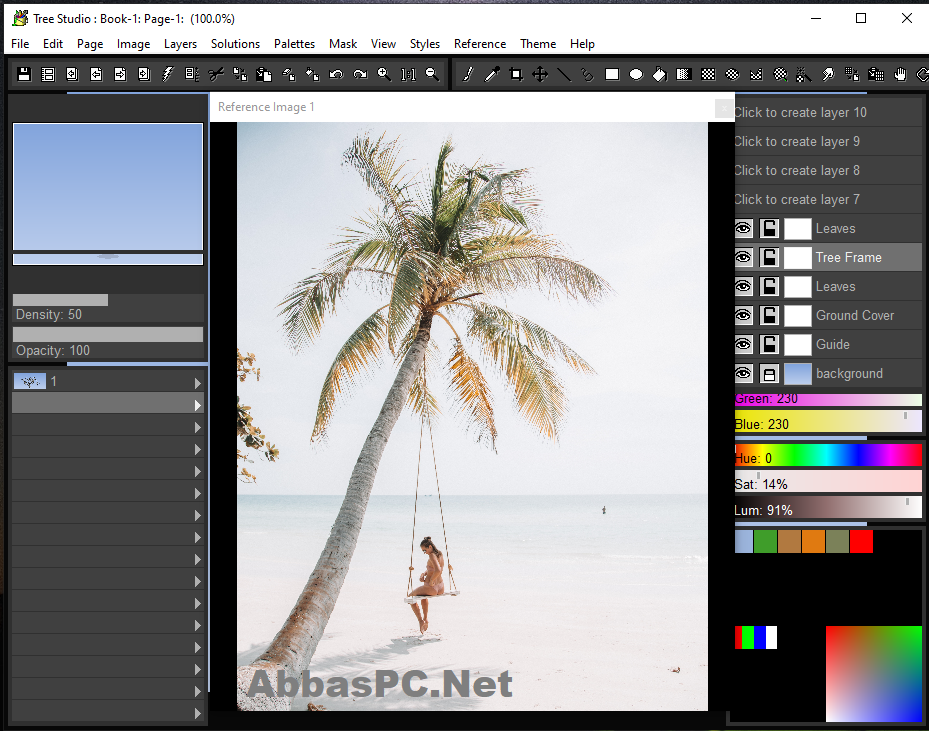Hide the Guide layer
929x731 pixels.
pyautogui.click(x=743, y=345)
